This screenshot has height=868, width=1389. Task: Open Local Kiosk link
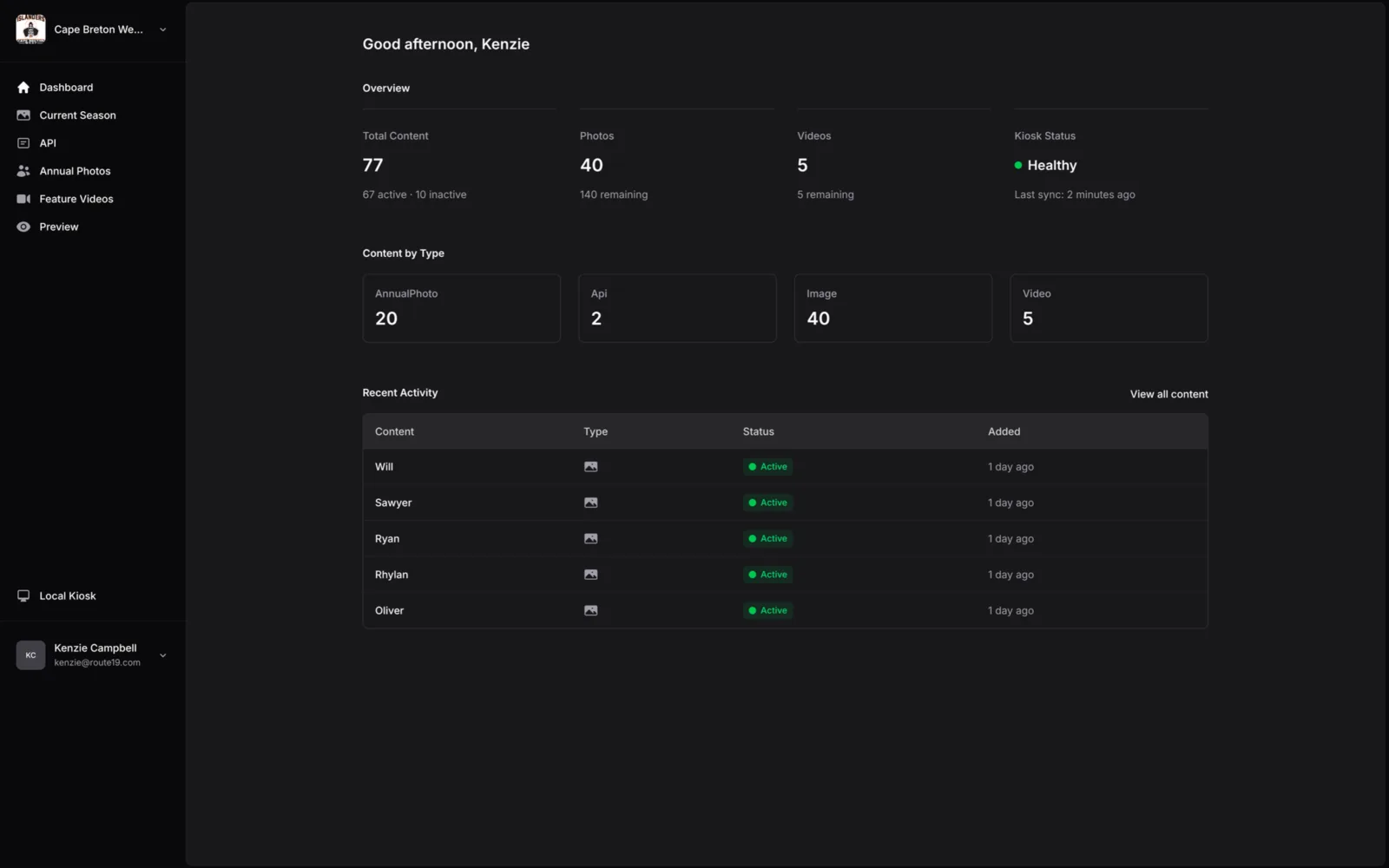tap(68, 596)
